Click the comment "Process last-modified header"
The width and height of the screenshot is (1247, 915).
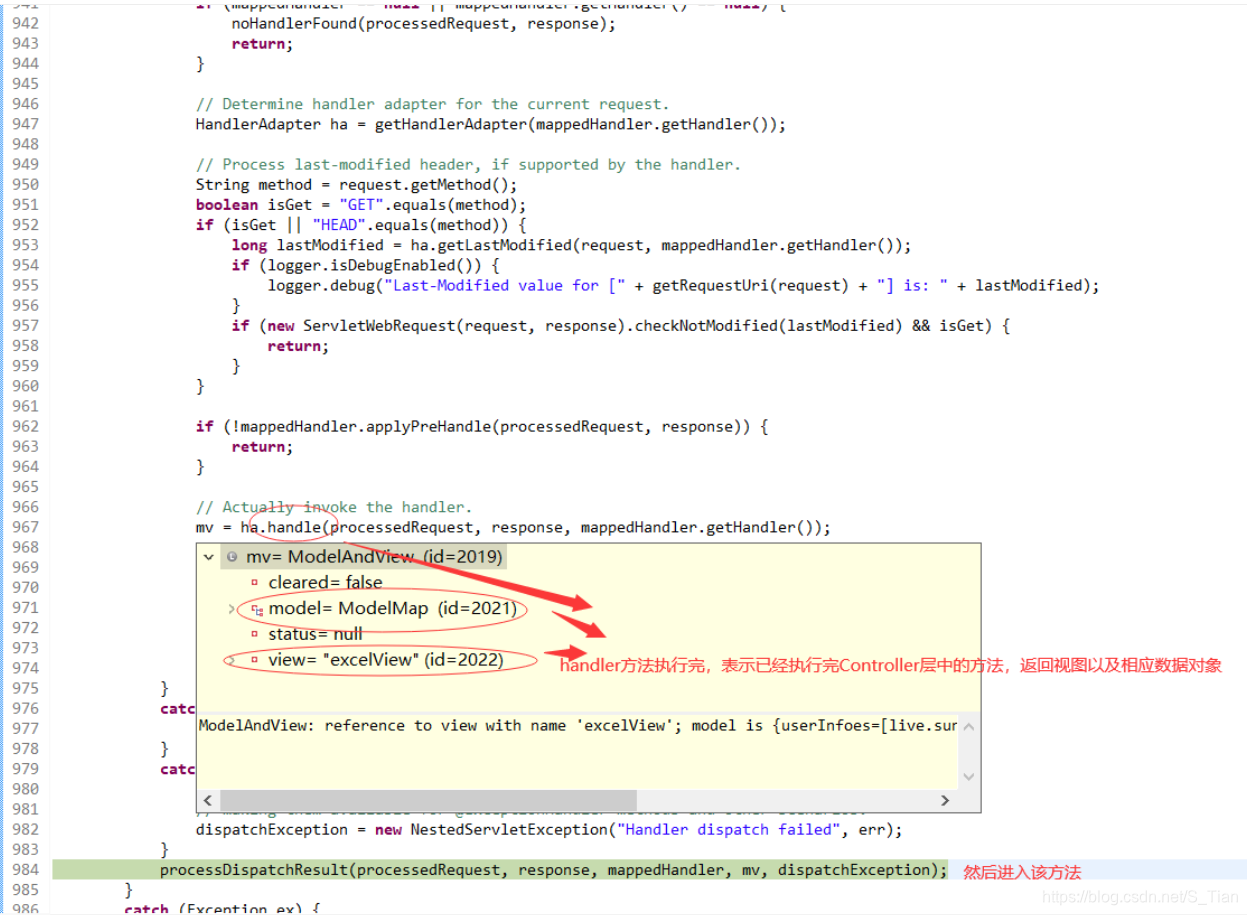coord(468,165)
